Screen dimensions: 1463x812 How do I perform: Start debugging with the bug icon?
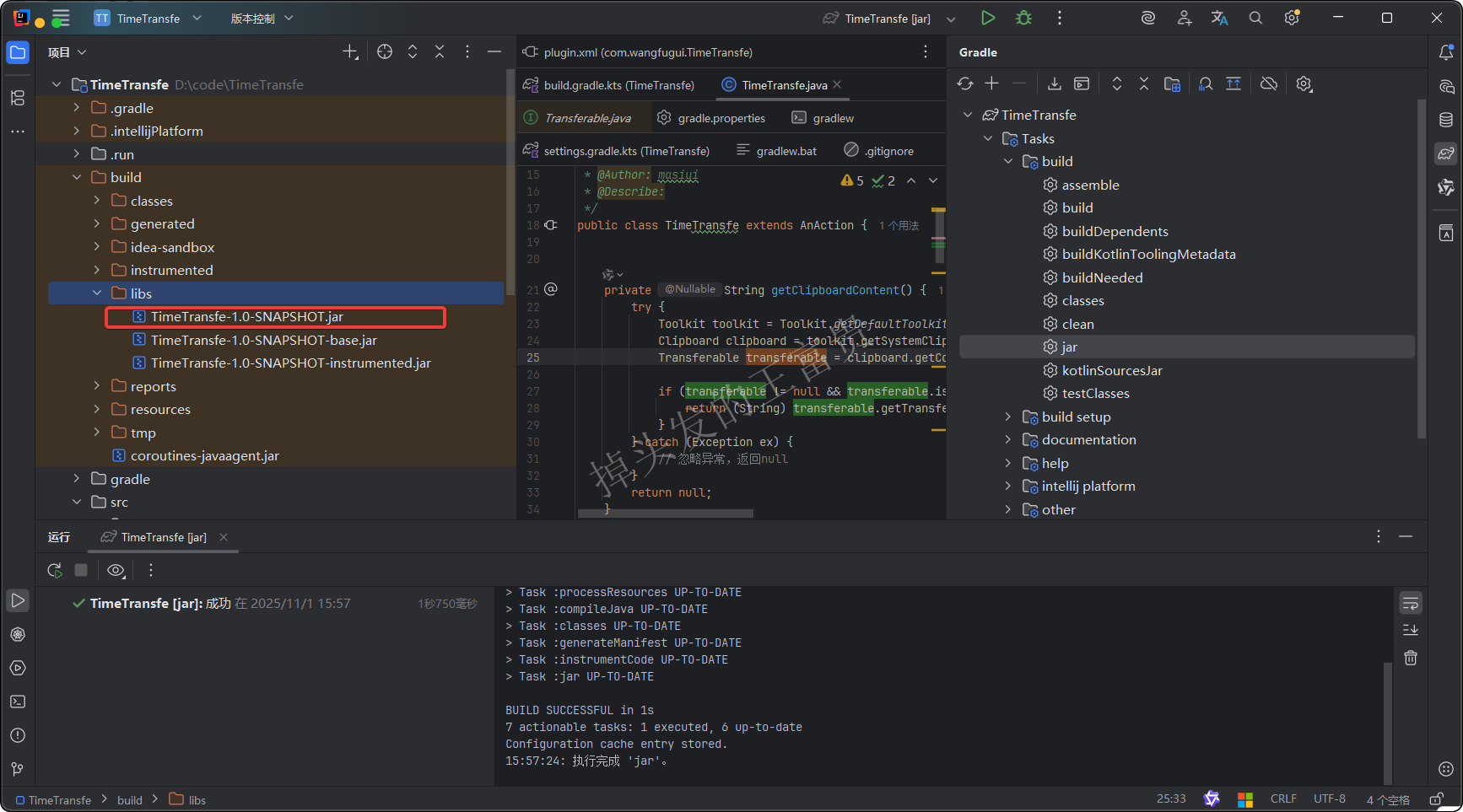click(1023, 18)
